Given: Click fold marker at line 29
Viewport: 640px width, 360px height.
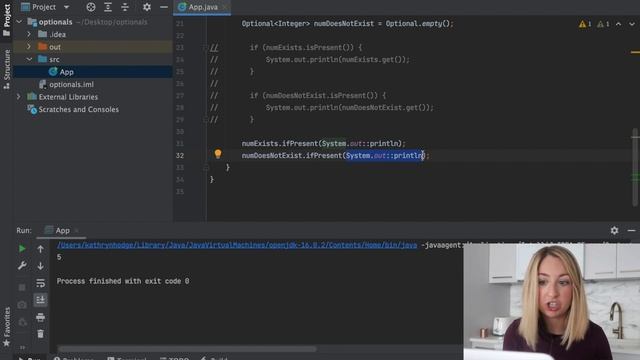Looking at the screenshot, I should 205,120.
